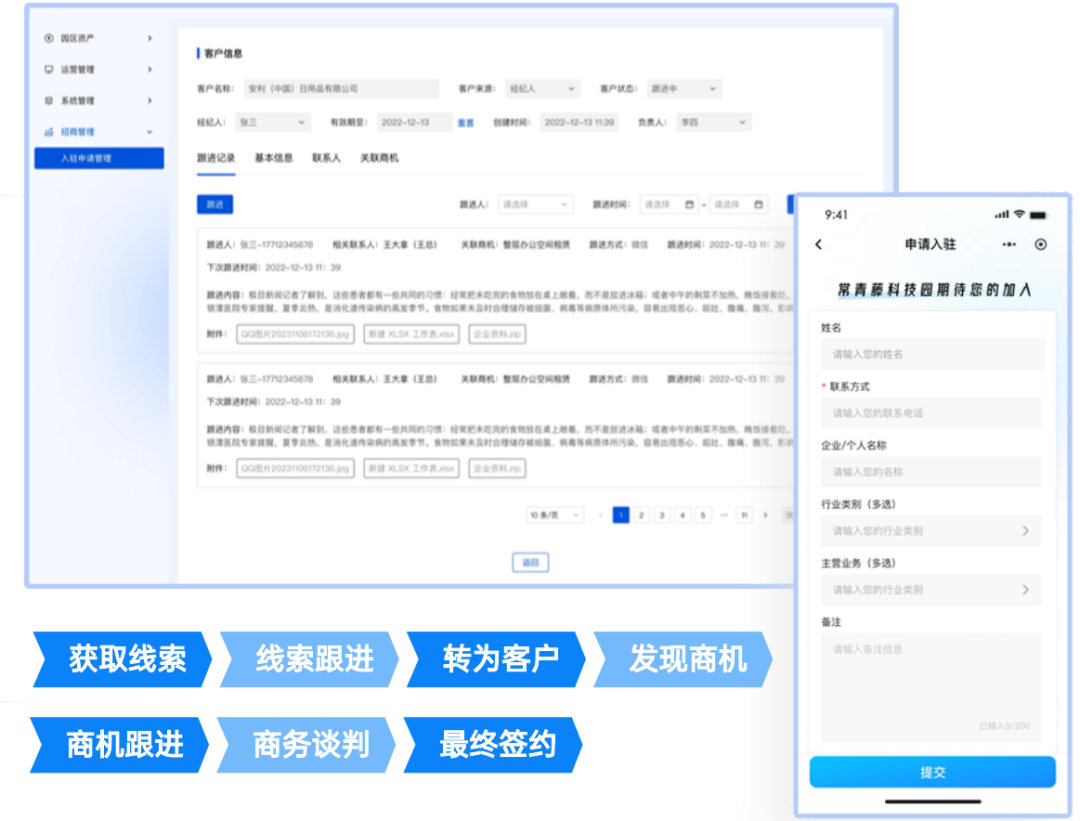Tap the circular target icon in mobile header
The image size is (1080, 821).
coord(1041,244)
